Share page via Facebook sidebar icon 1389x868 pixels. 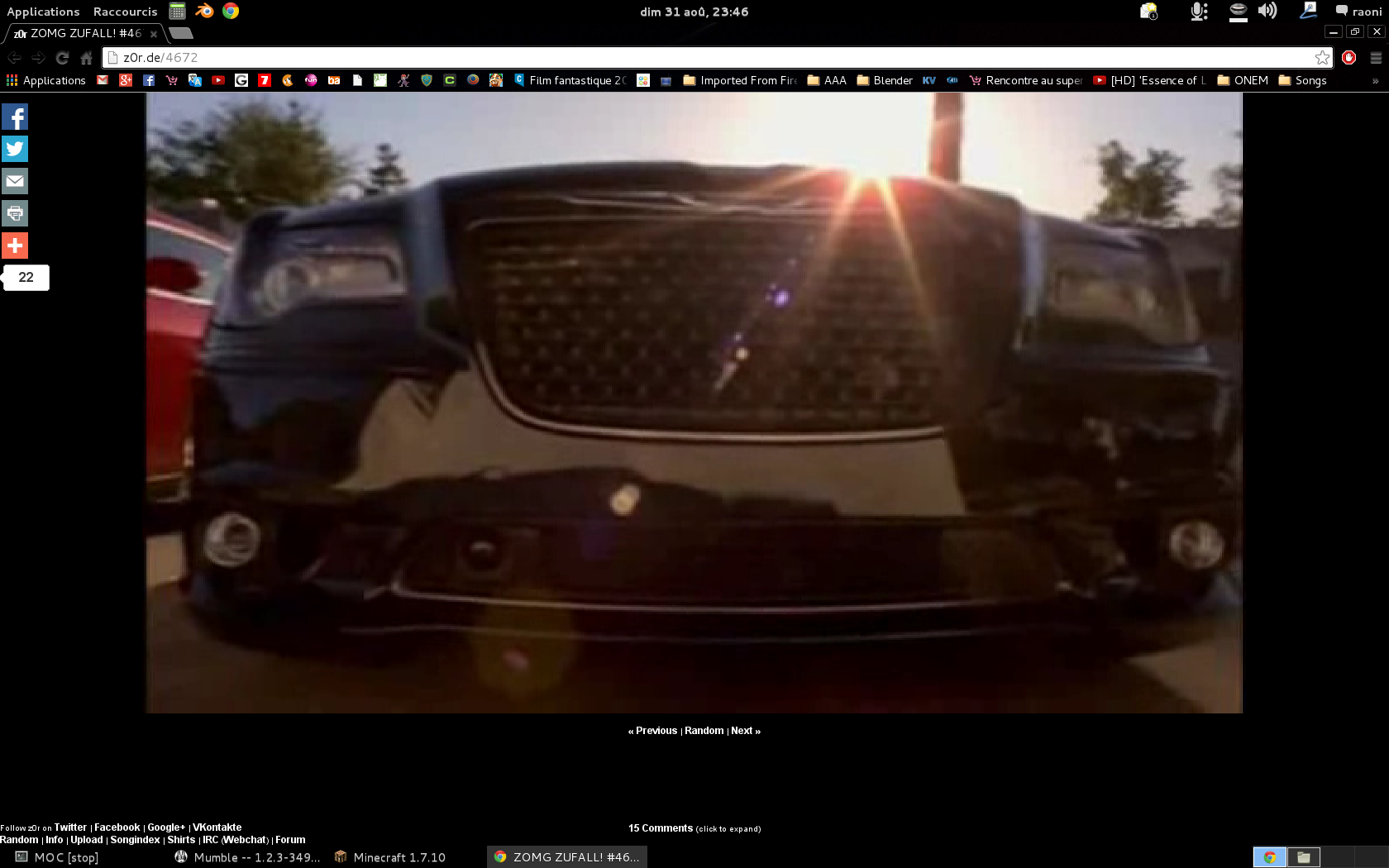15,117
